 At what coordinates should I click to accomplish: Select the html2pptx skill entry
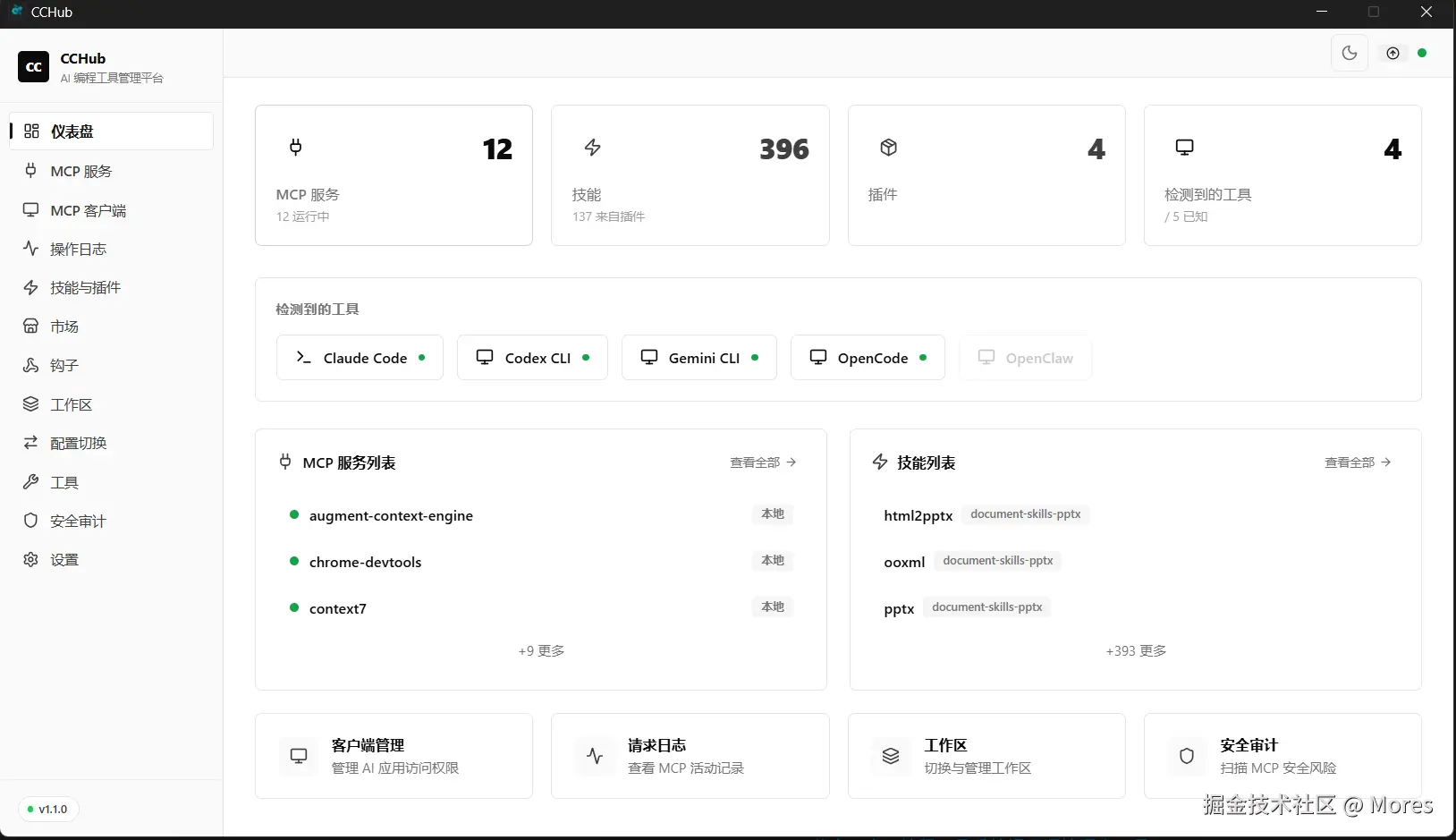click(918, 516)
